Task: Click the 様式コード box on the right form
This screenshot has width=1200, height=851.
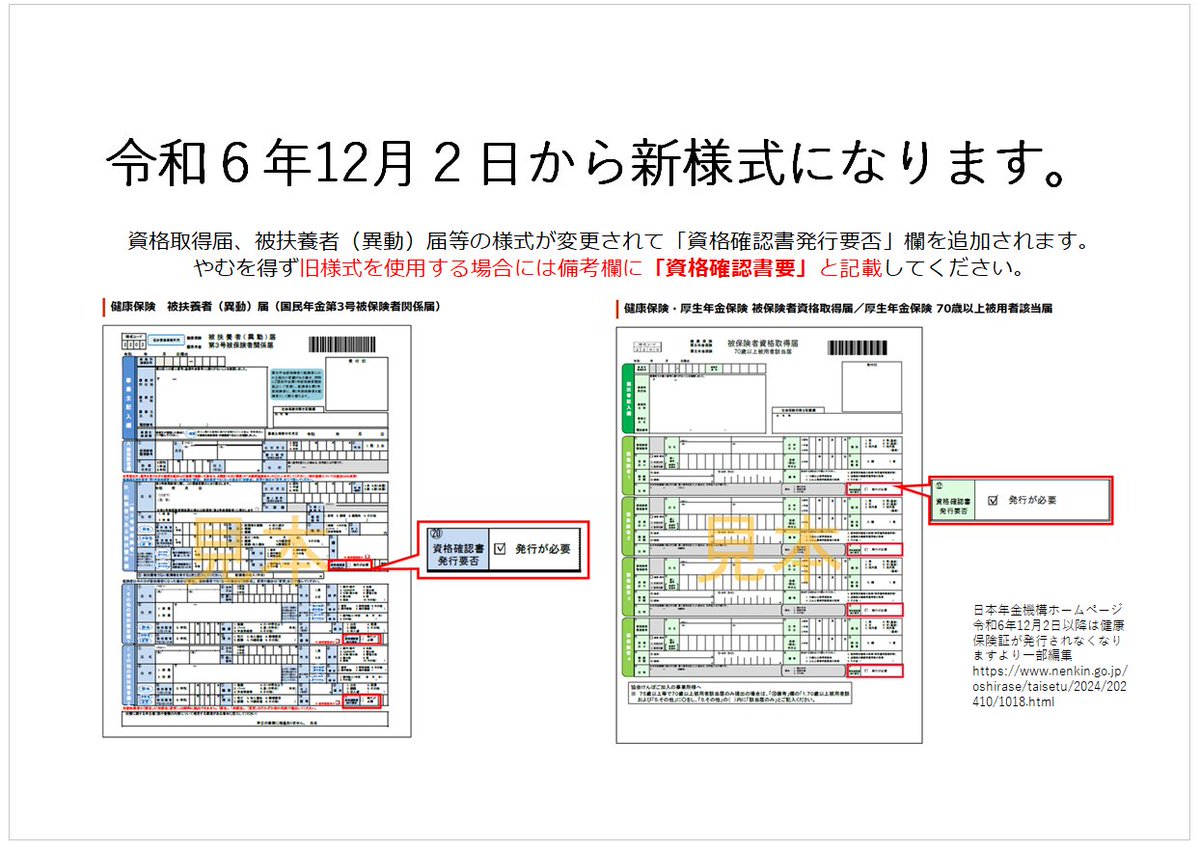Action: click(x=646, y=346)
